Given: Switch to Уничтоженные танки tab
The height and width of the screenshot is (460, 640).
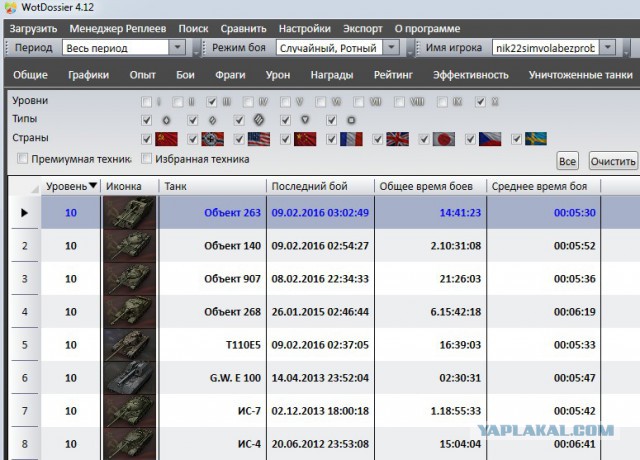Looking at the screenshot, I should click(580, 75).
